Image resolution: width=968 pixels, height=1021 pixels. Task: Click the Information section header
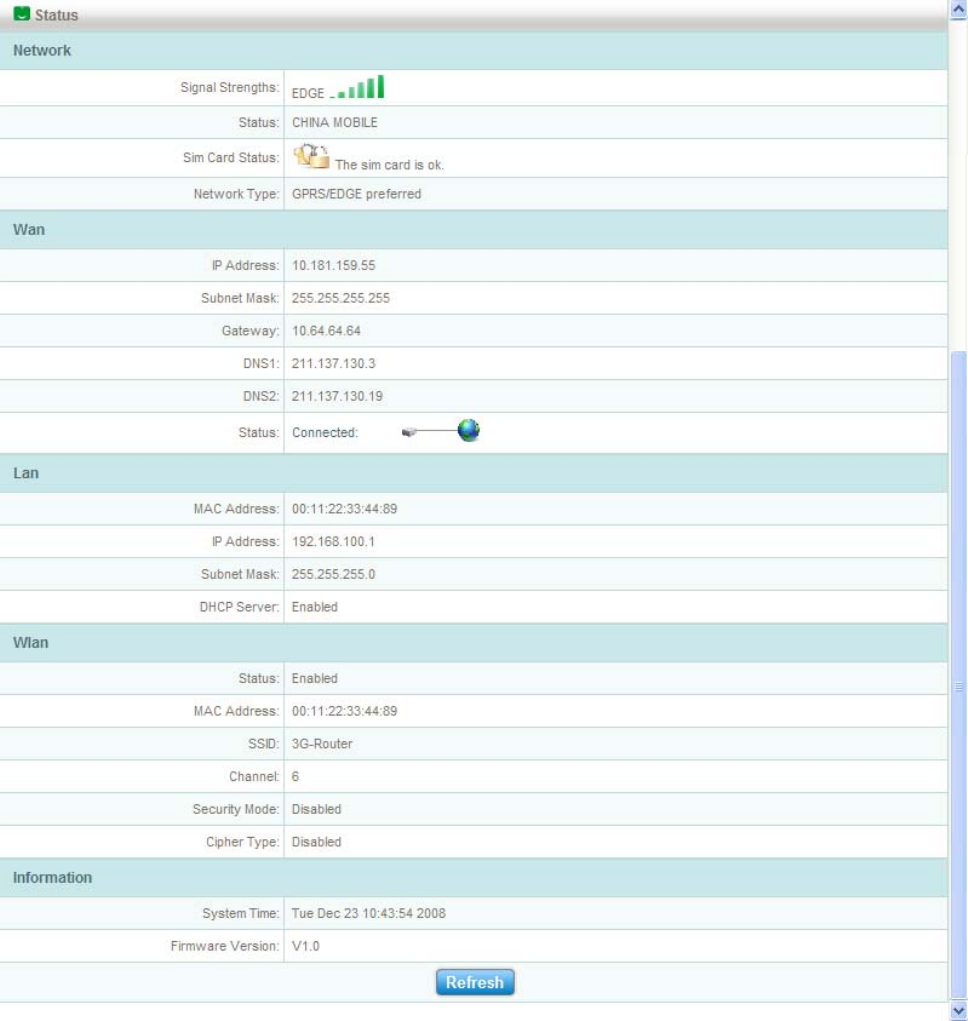click(473, 878)
